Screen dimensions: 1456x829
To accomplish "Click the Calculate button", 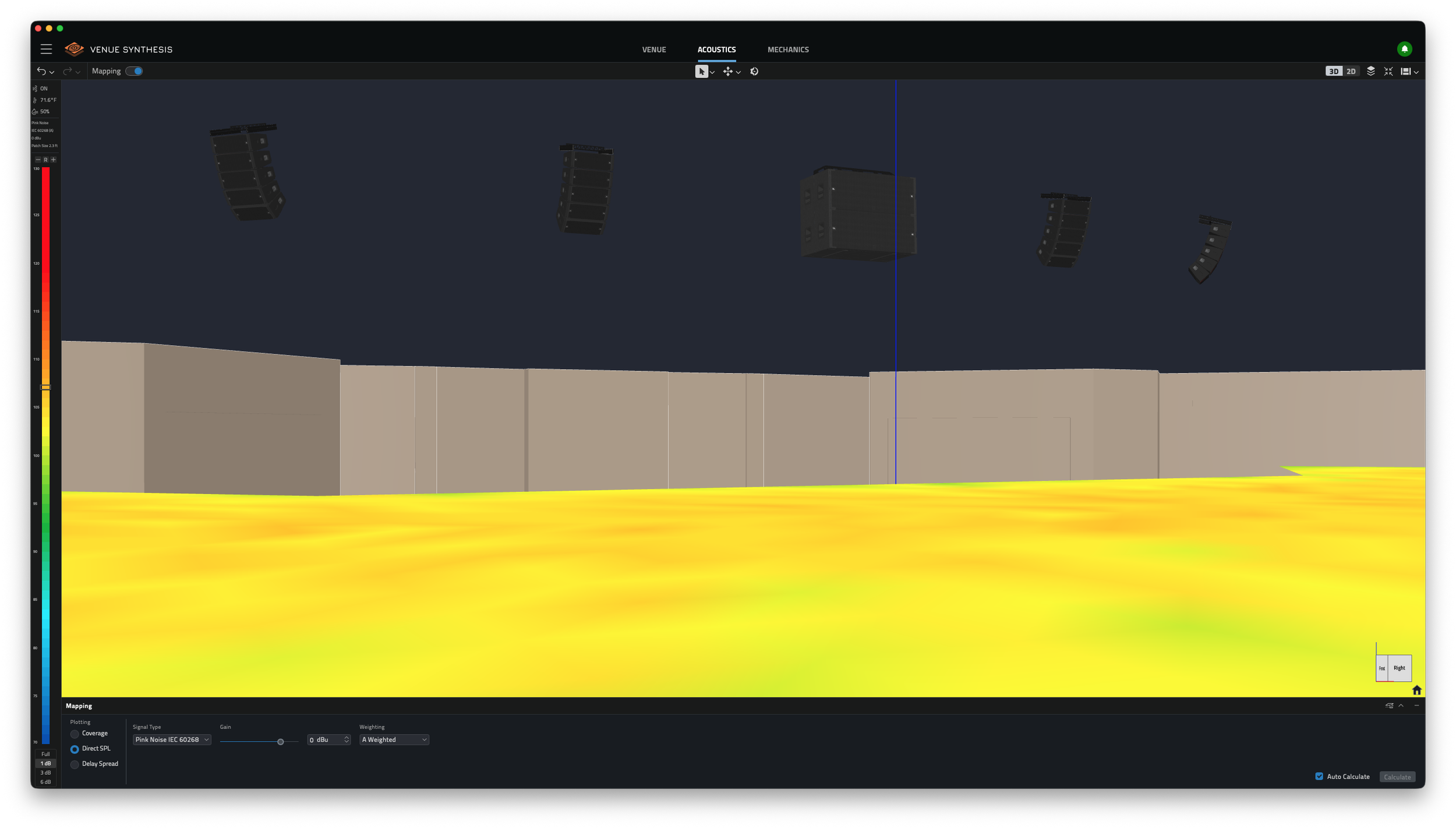I will [x=1397, y=777].
